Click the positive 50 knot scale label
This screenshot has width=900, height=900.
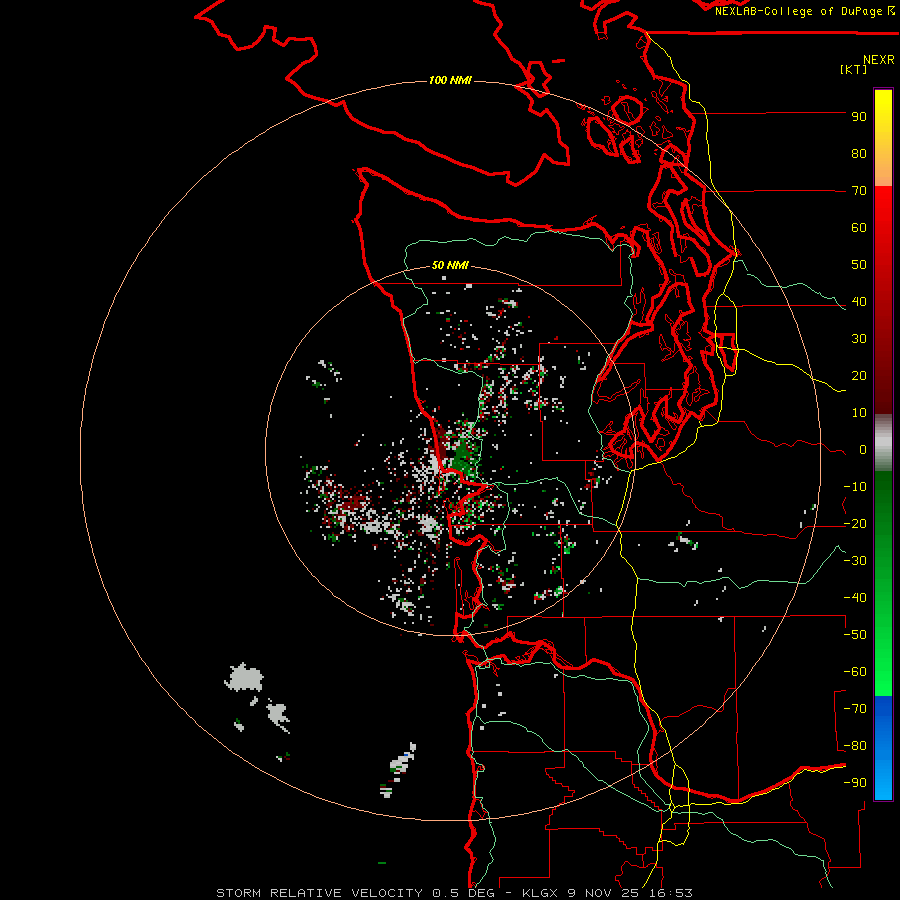point(859,265)
